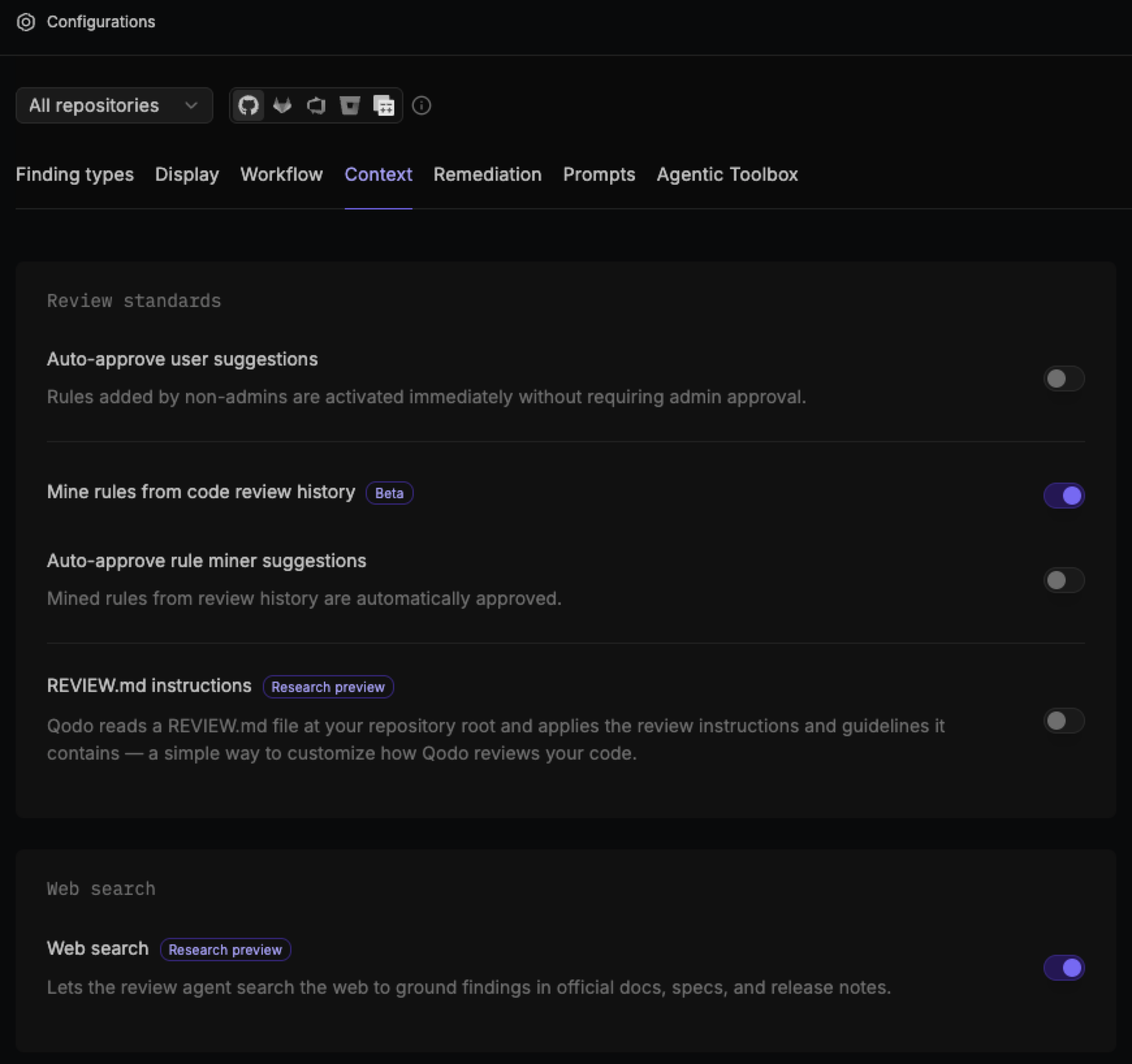Click the Mine rules from code review history label

(201, 492)
